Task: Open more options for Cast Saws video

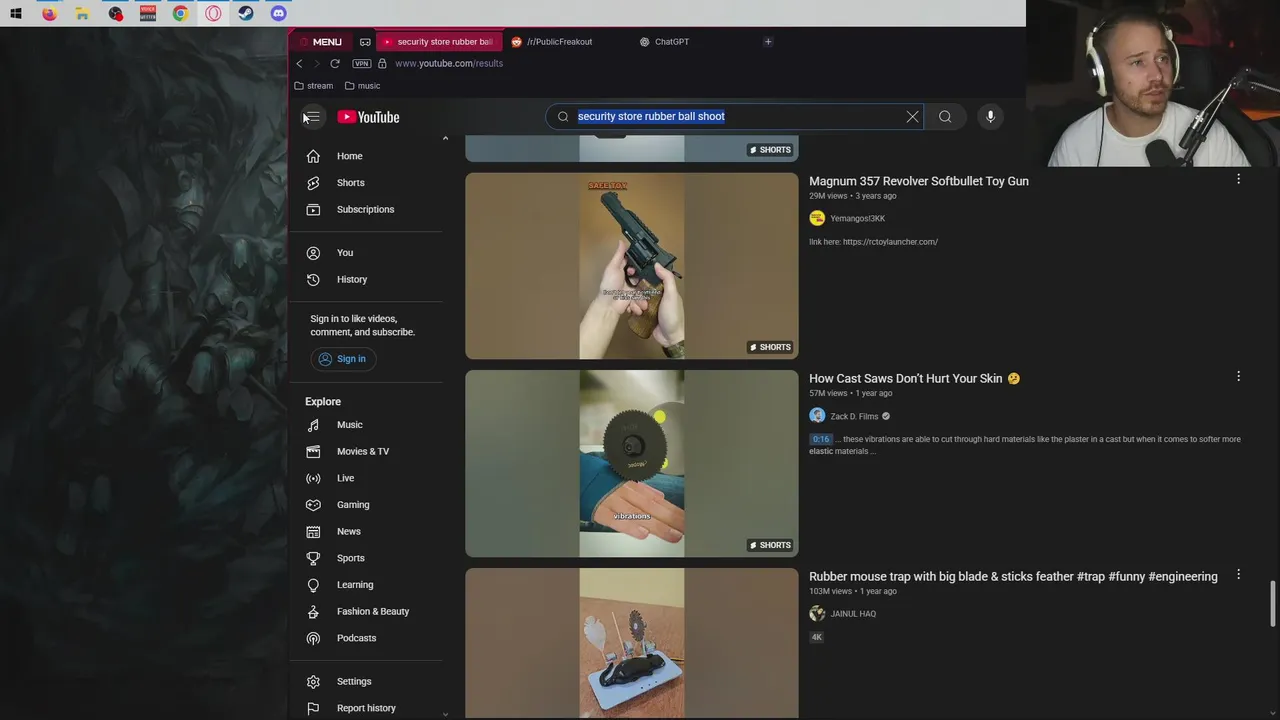Action: [1238, 377]
